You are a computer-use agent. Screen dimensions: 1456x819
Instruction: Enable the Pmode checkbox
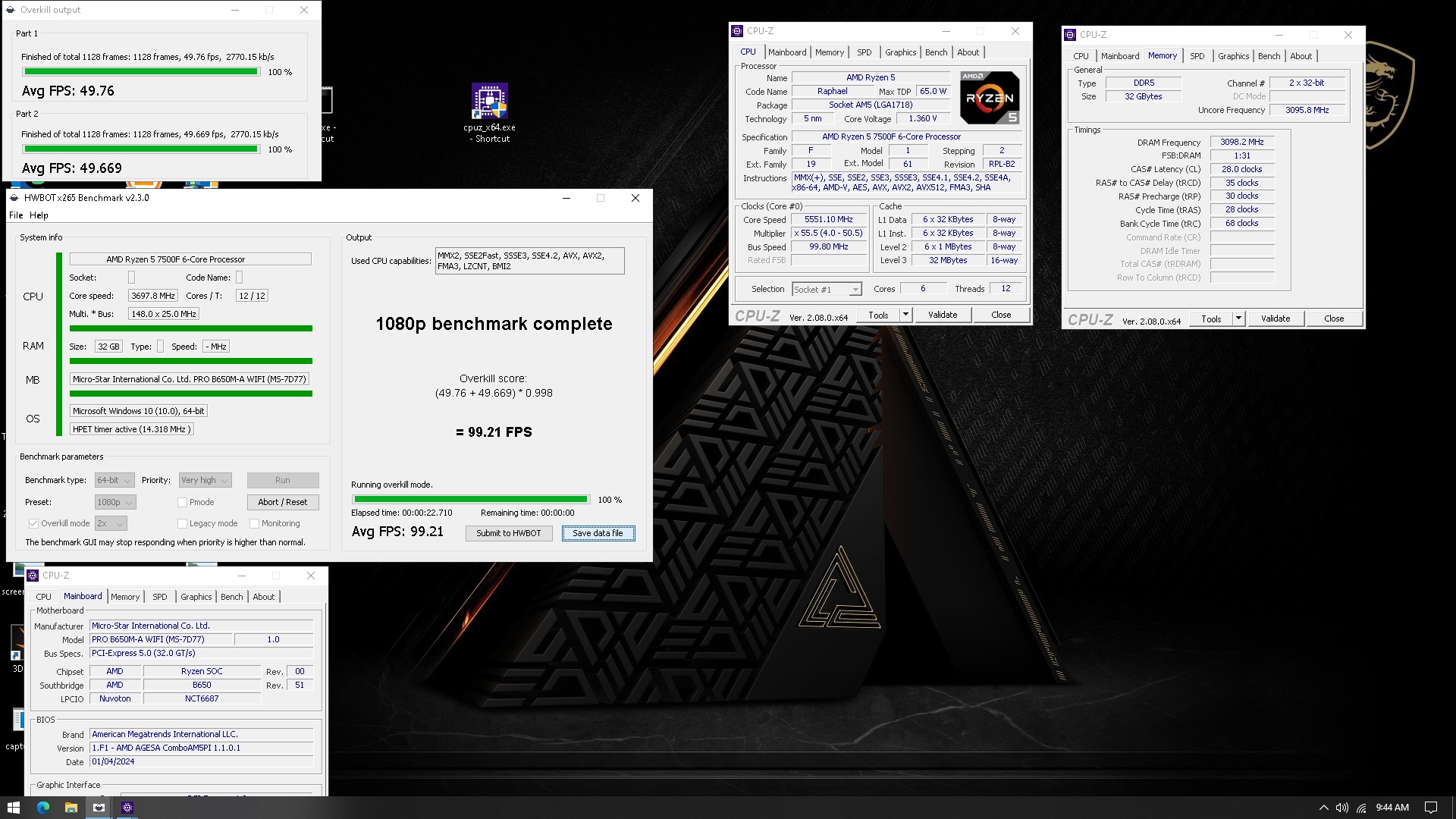tap(182, 502)
